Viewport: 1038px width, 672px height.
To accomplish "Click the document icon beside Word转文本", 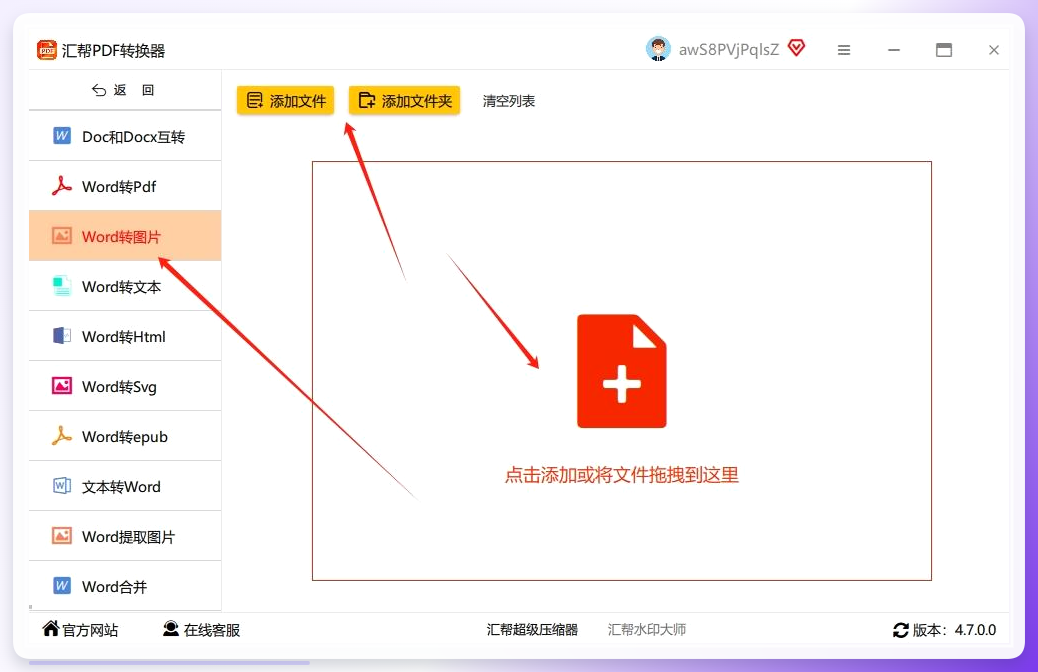I will (62, 286).
